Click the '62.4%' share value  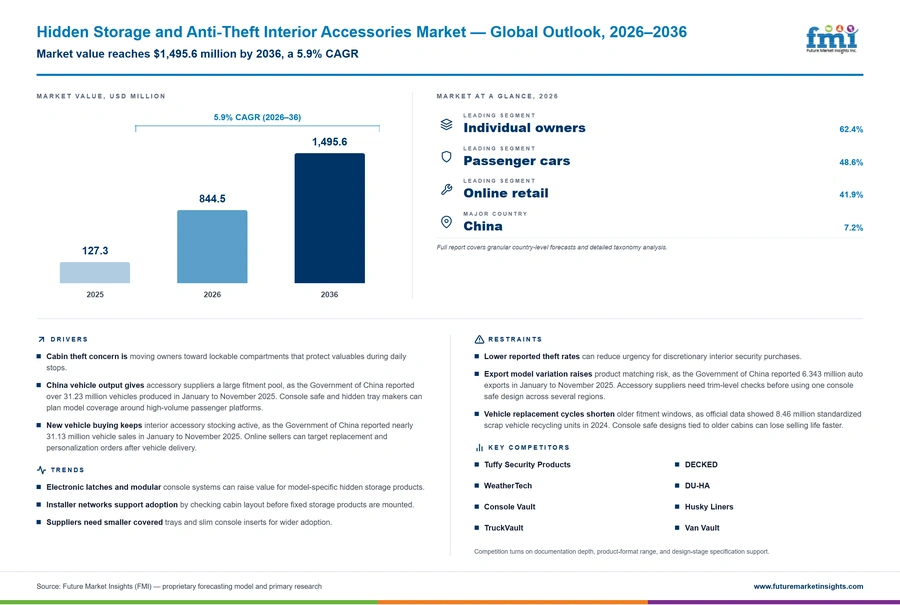(x=851, y=129)
